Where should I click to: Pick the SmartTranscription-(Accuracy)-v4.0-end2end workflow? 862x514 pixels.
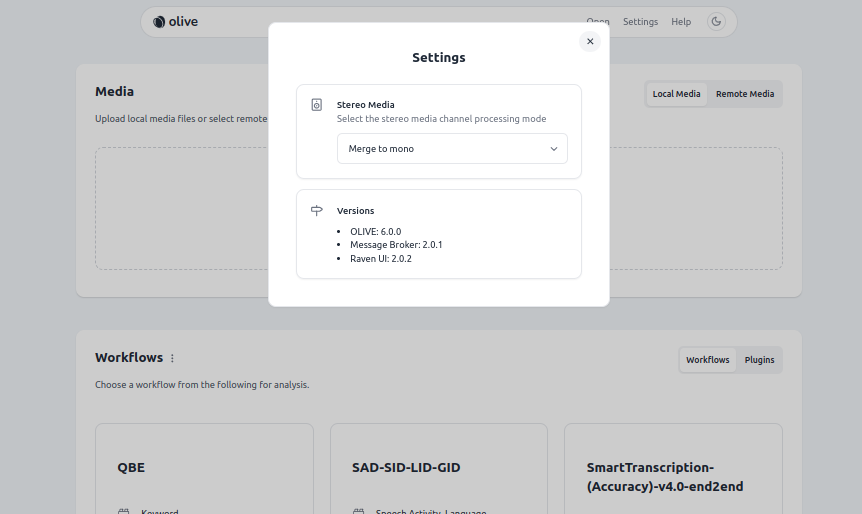(x=673, y=477)
